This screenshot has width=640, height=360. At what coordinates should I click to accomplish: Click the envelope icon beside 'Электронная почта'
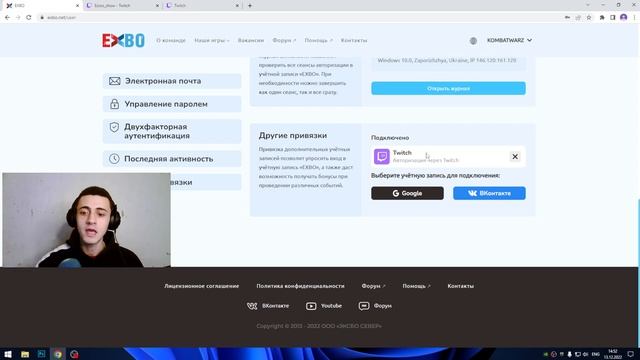click(115, 81)
